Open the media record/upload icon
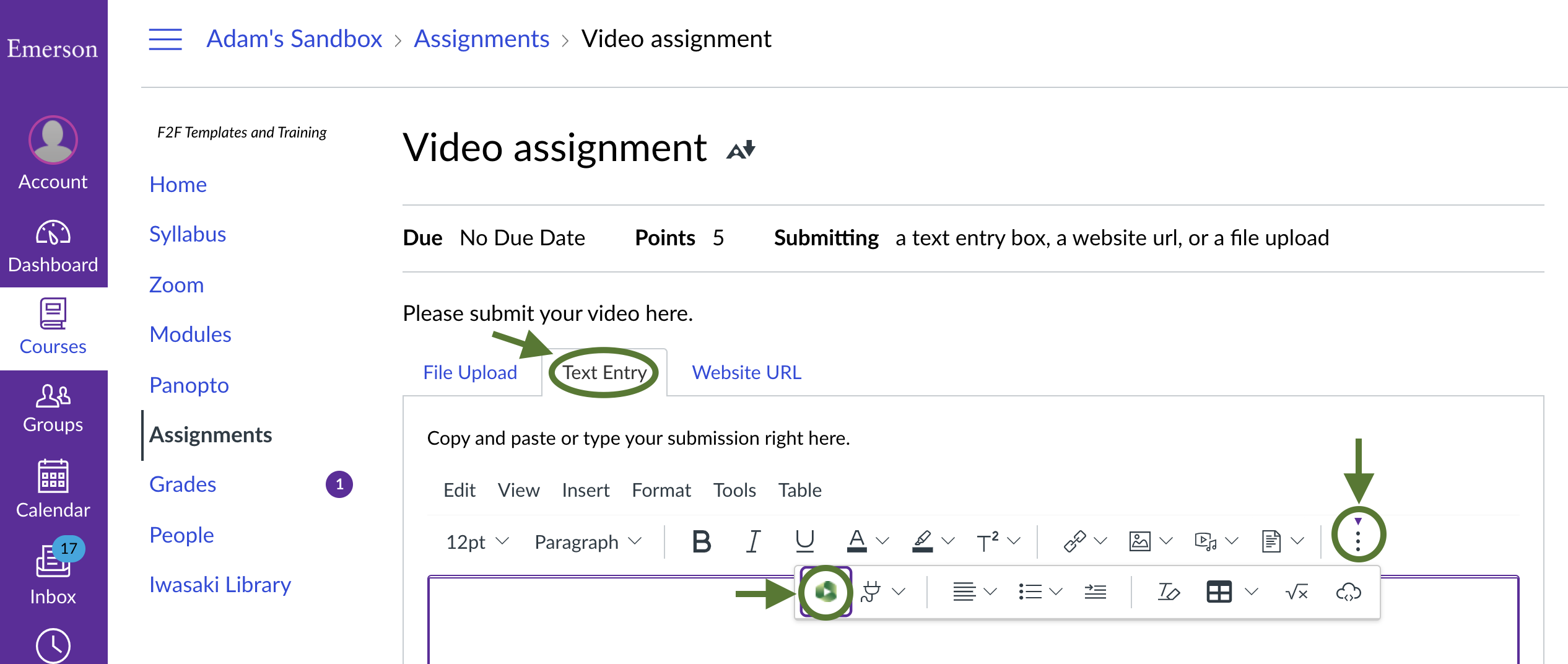The width and height of the screenshot is (1568, 664). [x=1206, y=540]
